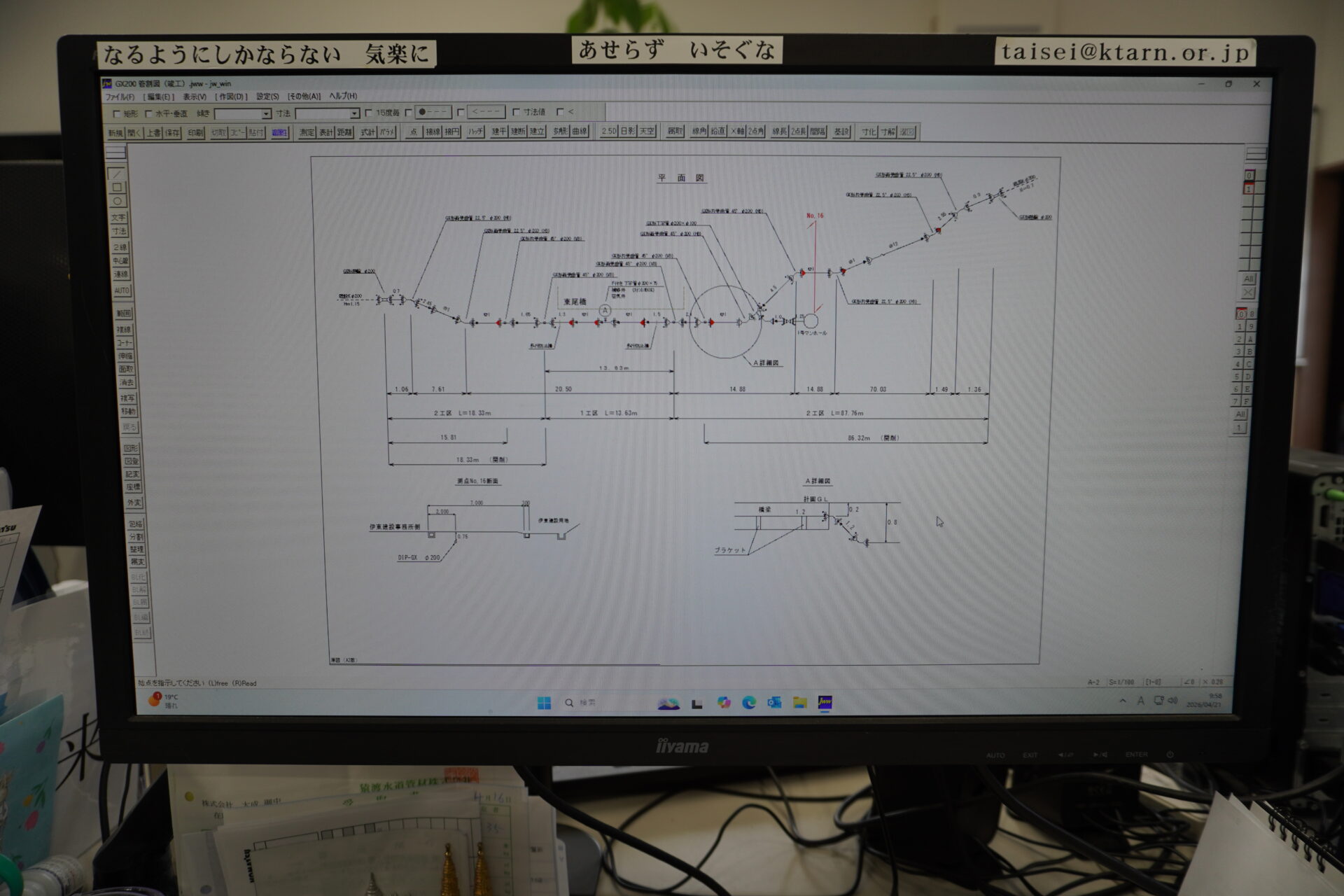Select the circle drawing tool
The height and width of the screenshot is (896, 1344).
[117, 202]
